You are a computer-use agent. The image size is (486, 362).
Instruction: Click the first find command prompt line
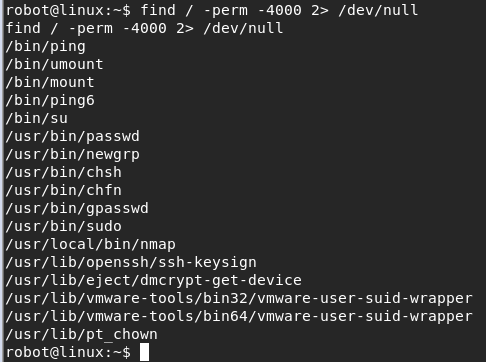point(212,10)
